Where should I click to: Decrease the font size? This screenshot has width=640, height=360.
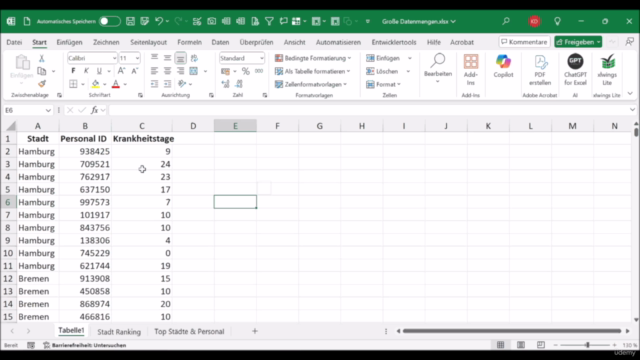click(134, 71)
